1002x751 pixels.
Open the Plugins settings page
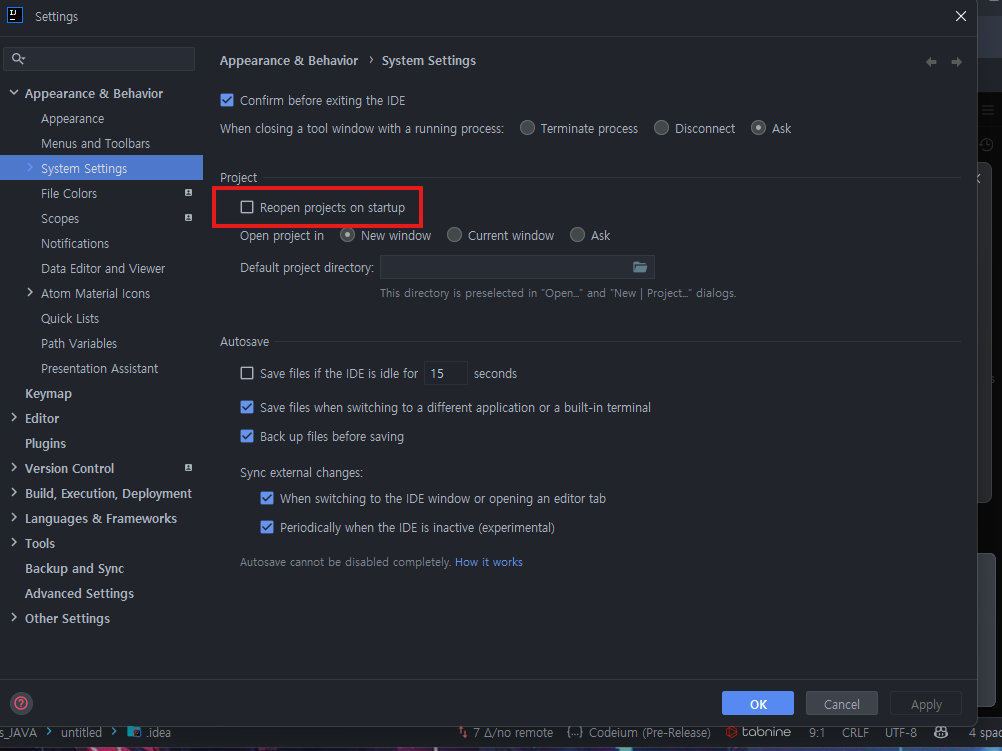point(45,444)
